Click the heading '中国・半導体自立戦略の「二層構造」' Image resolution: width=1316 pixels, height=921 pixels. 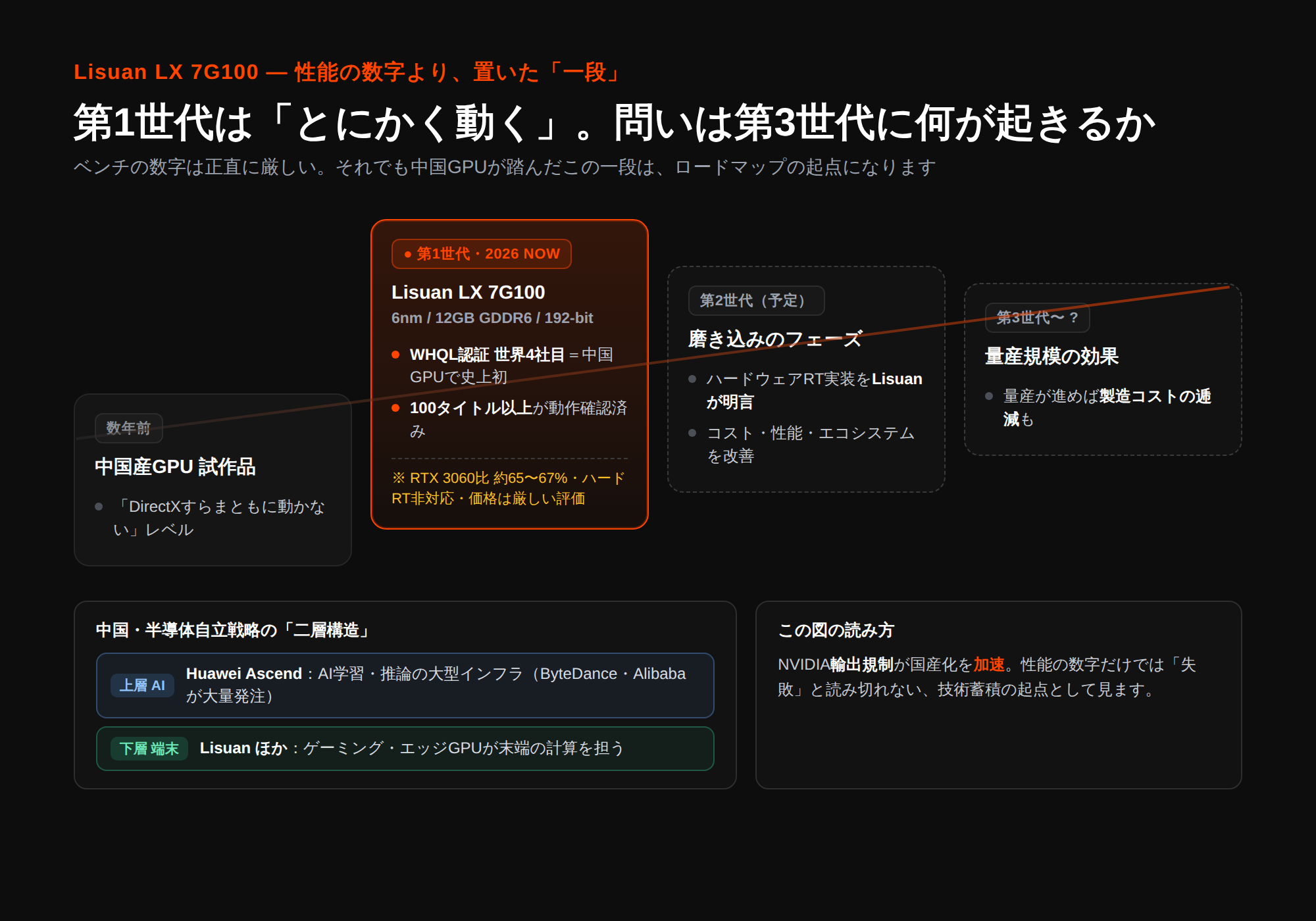235,630
